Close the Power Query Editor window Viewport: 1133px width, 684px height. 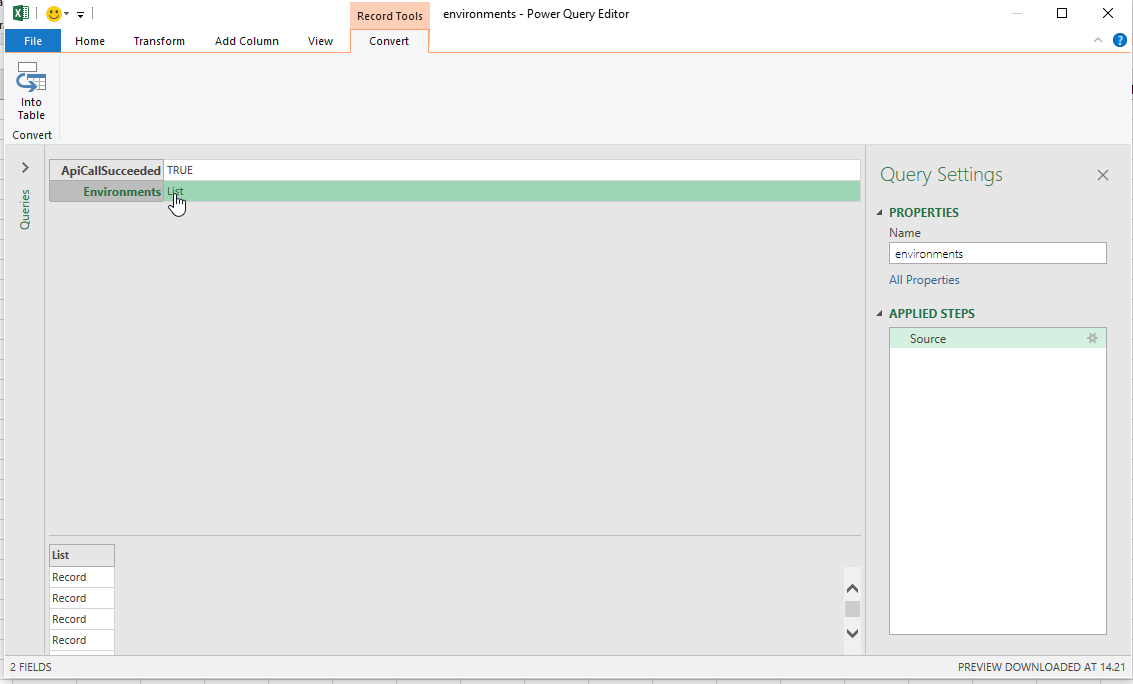click(1107, 13)
